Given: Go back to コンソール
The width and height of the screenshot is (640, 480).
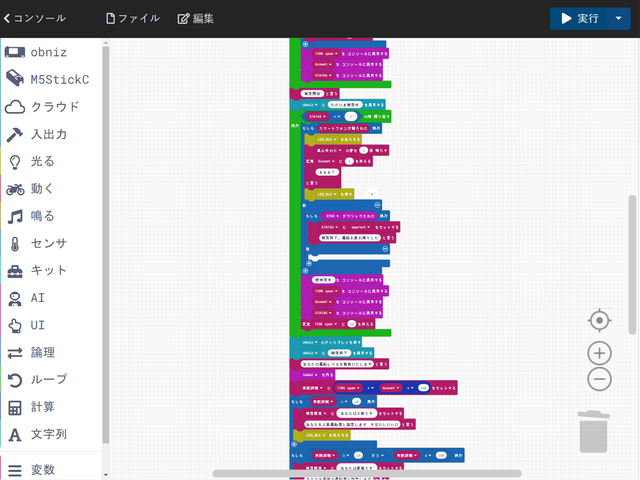Looking at the screenshot, I should (x=35, y=19).
